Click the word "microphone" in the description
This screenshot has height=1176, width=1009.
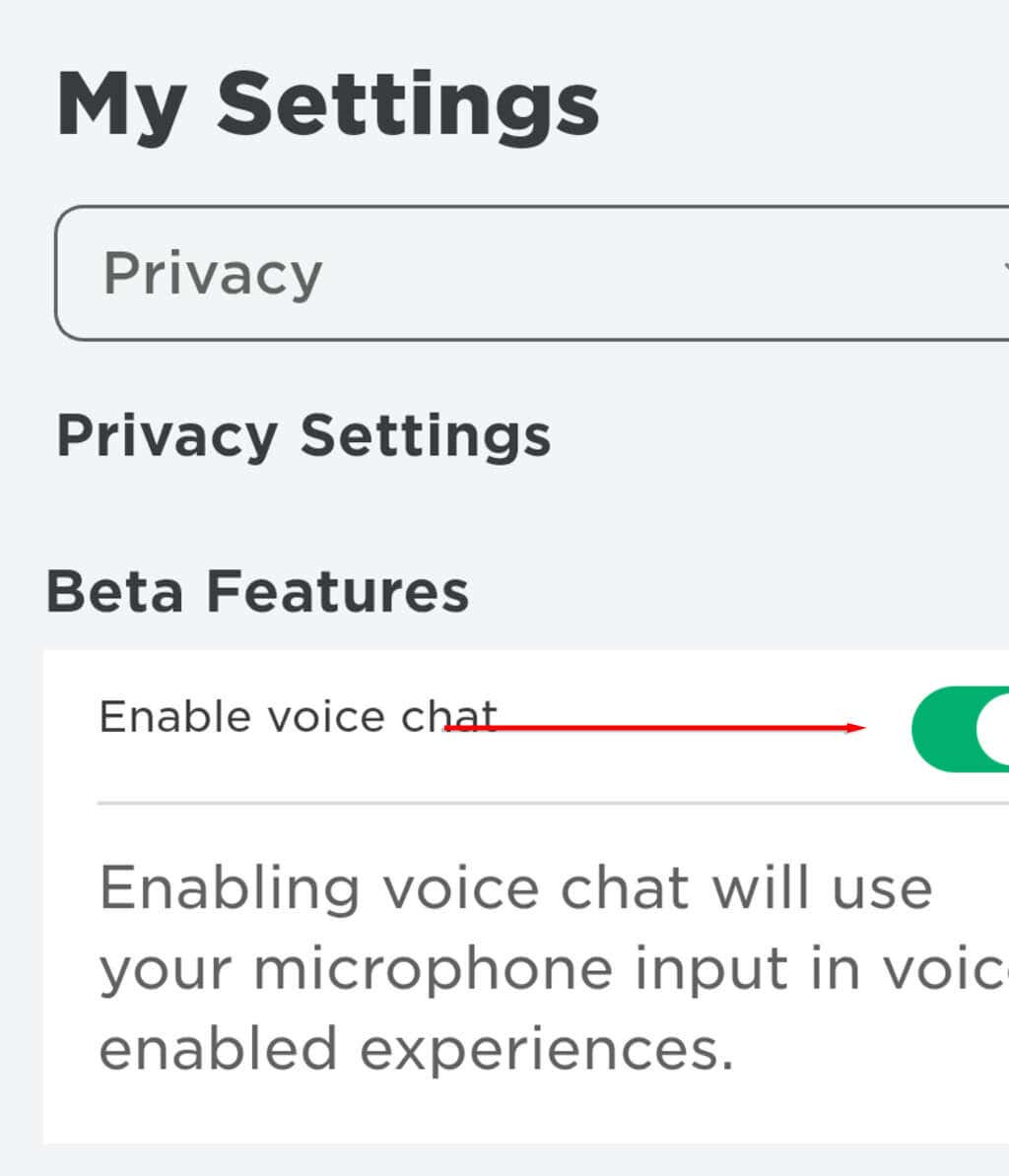click(x=434, y=970)
